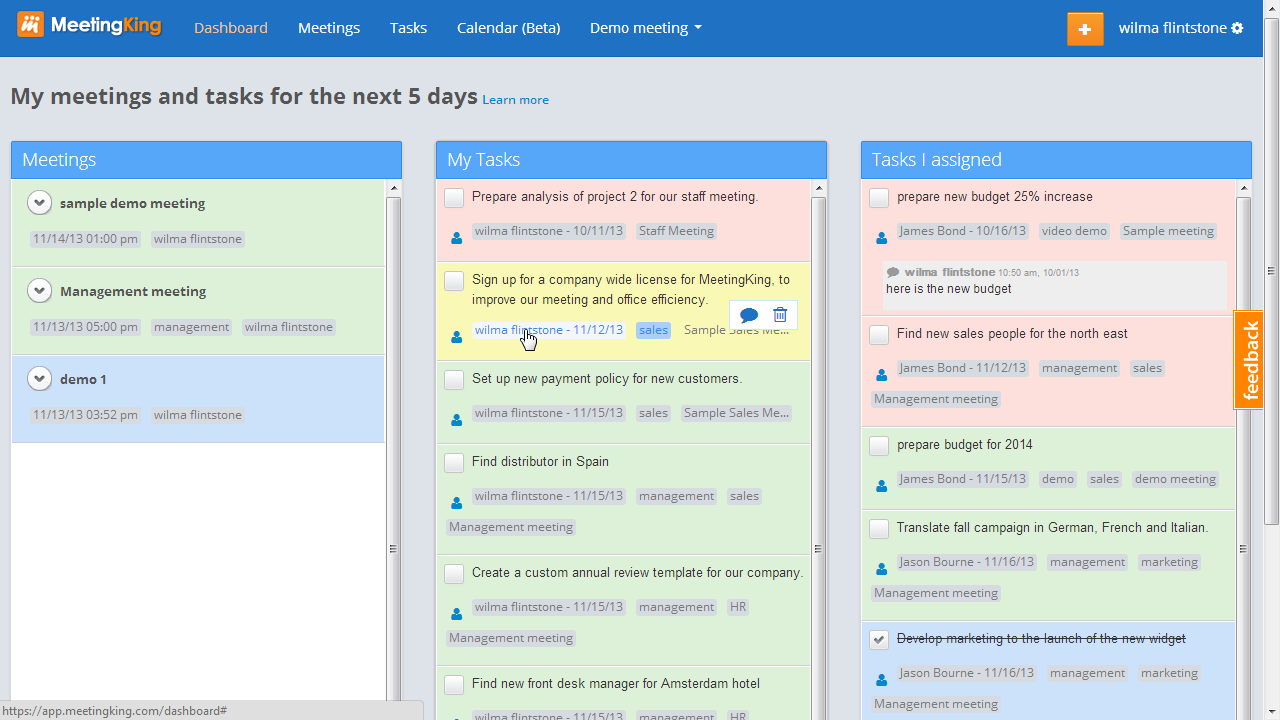Check Create a custom annual review template task
The width and height of the screenshot is (1280, 720).
coord(454,574)
